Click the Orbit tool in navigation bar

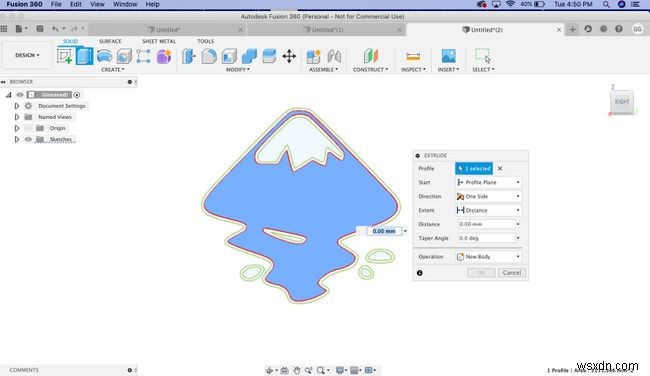pos(269,370)
